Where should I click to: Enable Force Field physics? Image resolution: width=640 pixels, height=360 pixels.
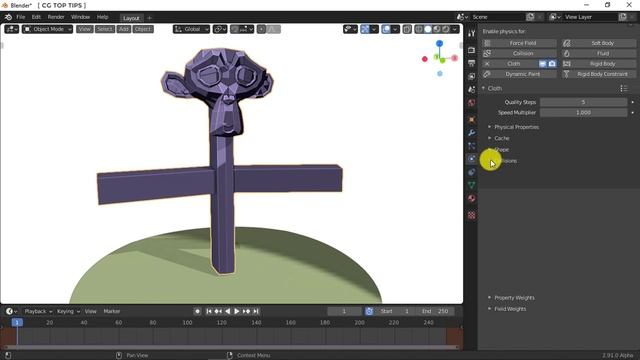point(519,43)
